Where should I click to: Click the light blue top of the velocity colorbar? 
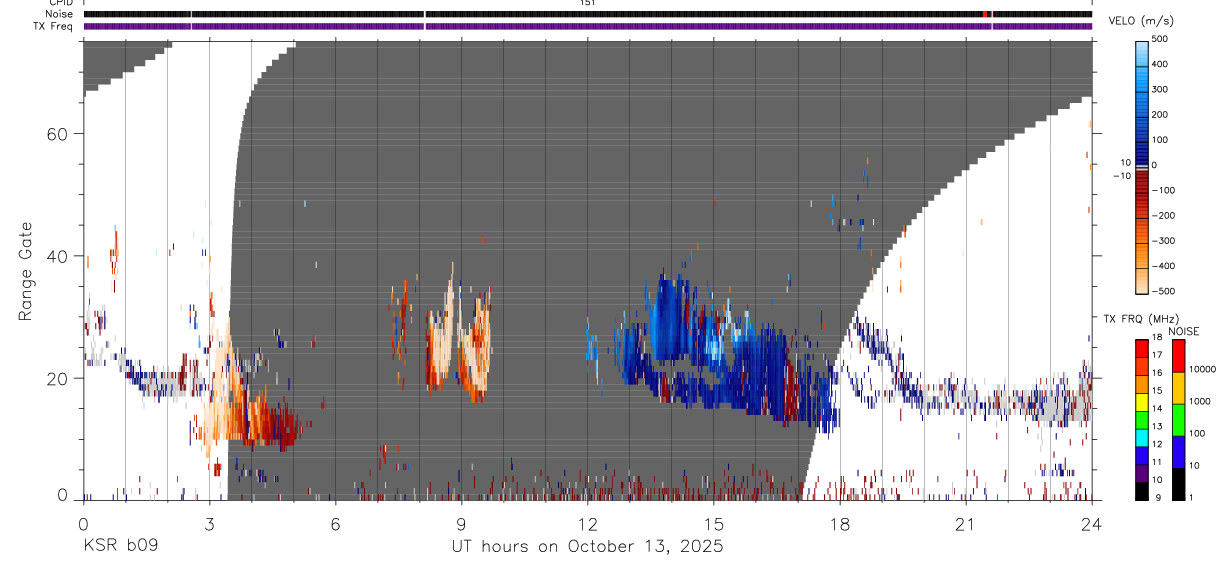pyautogui.click(x=1142, y=55)
